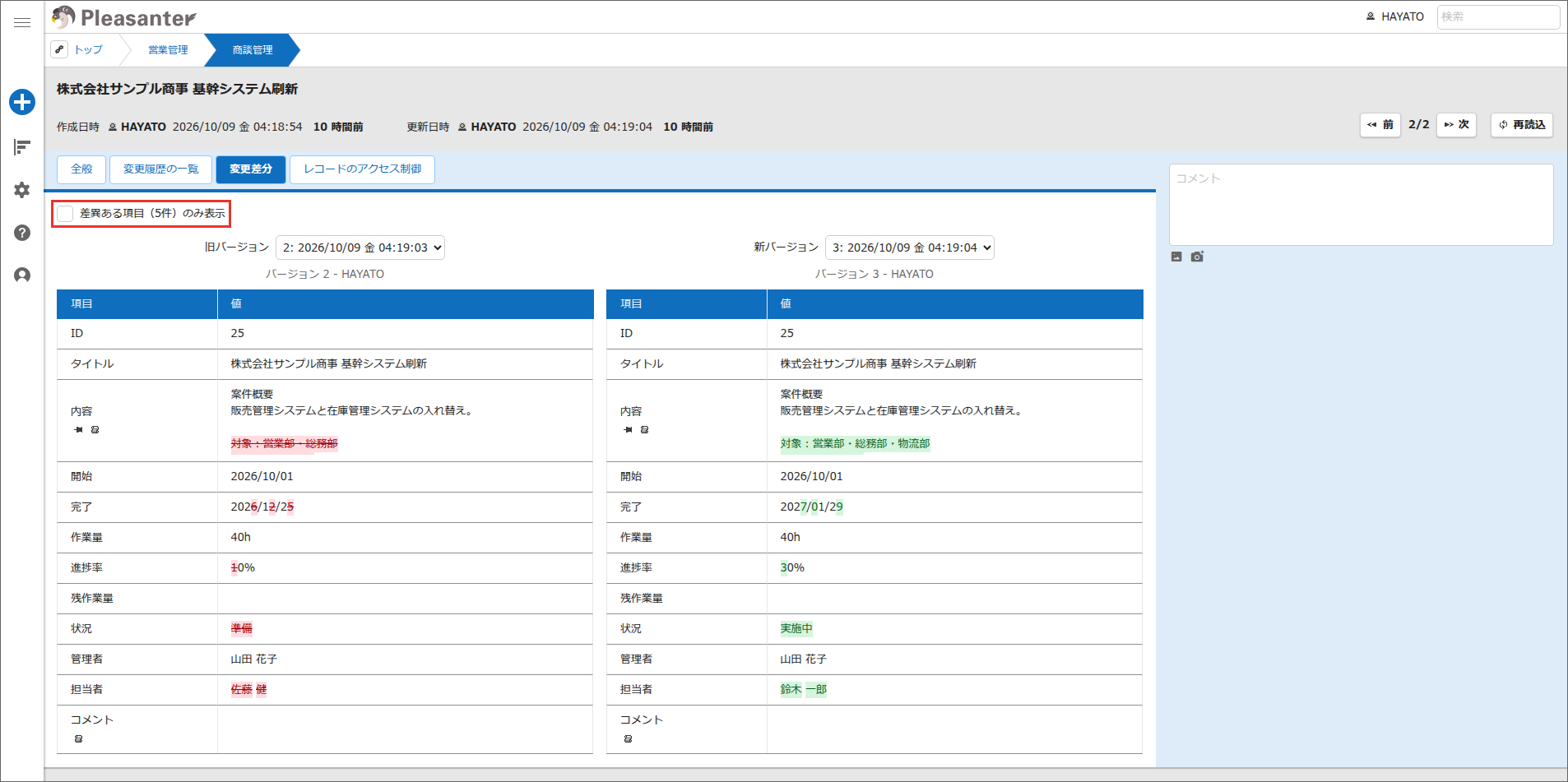Screen dimensions: 1568x782
Task: Follow the 営業管理 breadcrumb link
Action: 168,50
